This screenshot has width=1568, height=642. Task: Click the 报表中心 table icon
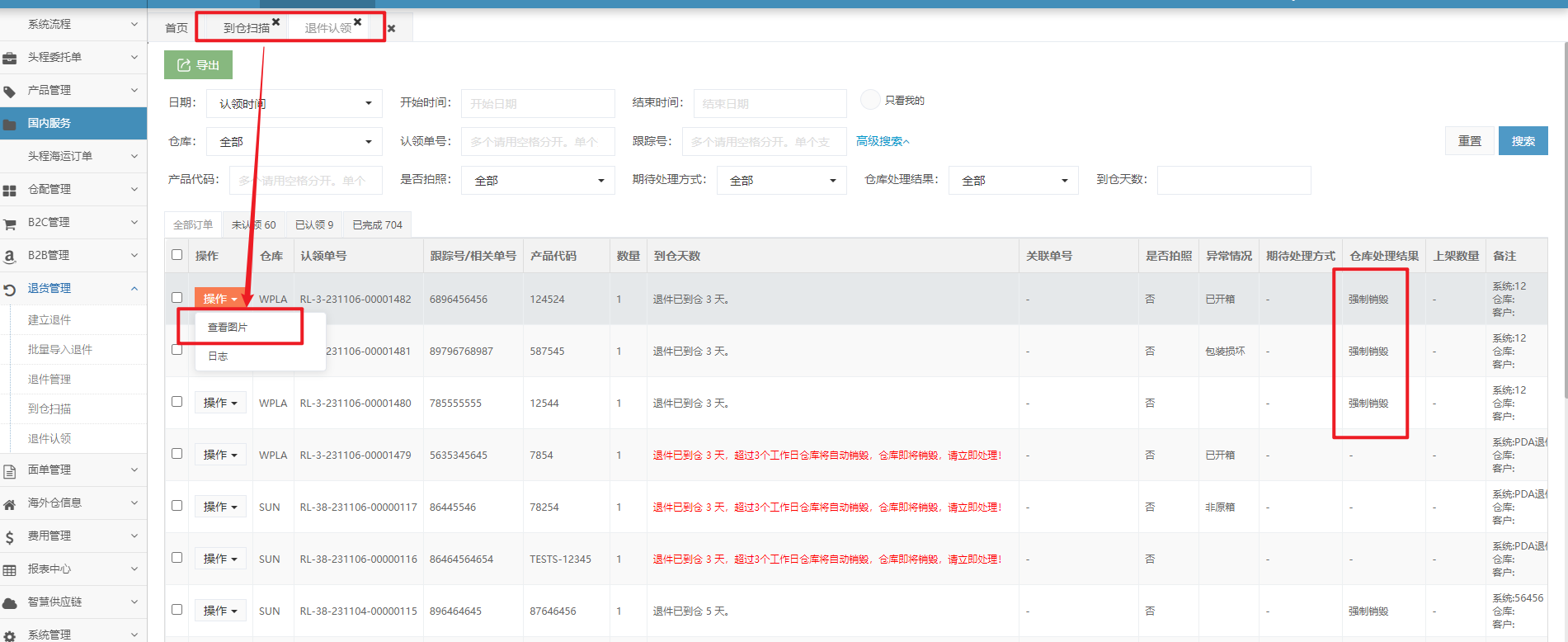pyautogui.click(x=10, y=569)
